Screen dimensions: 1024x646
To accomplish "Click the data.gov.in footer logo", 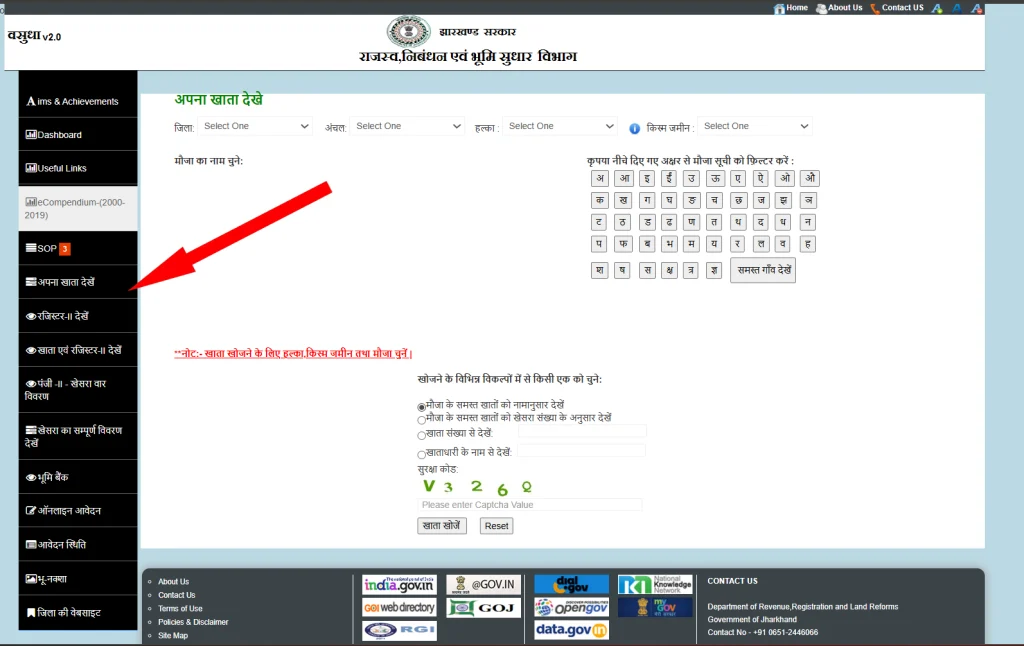I will [x=571, y=630].
